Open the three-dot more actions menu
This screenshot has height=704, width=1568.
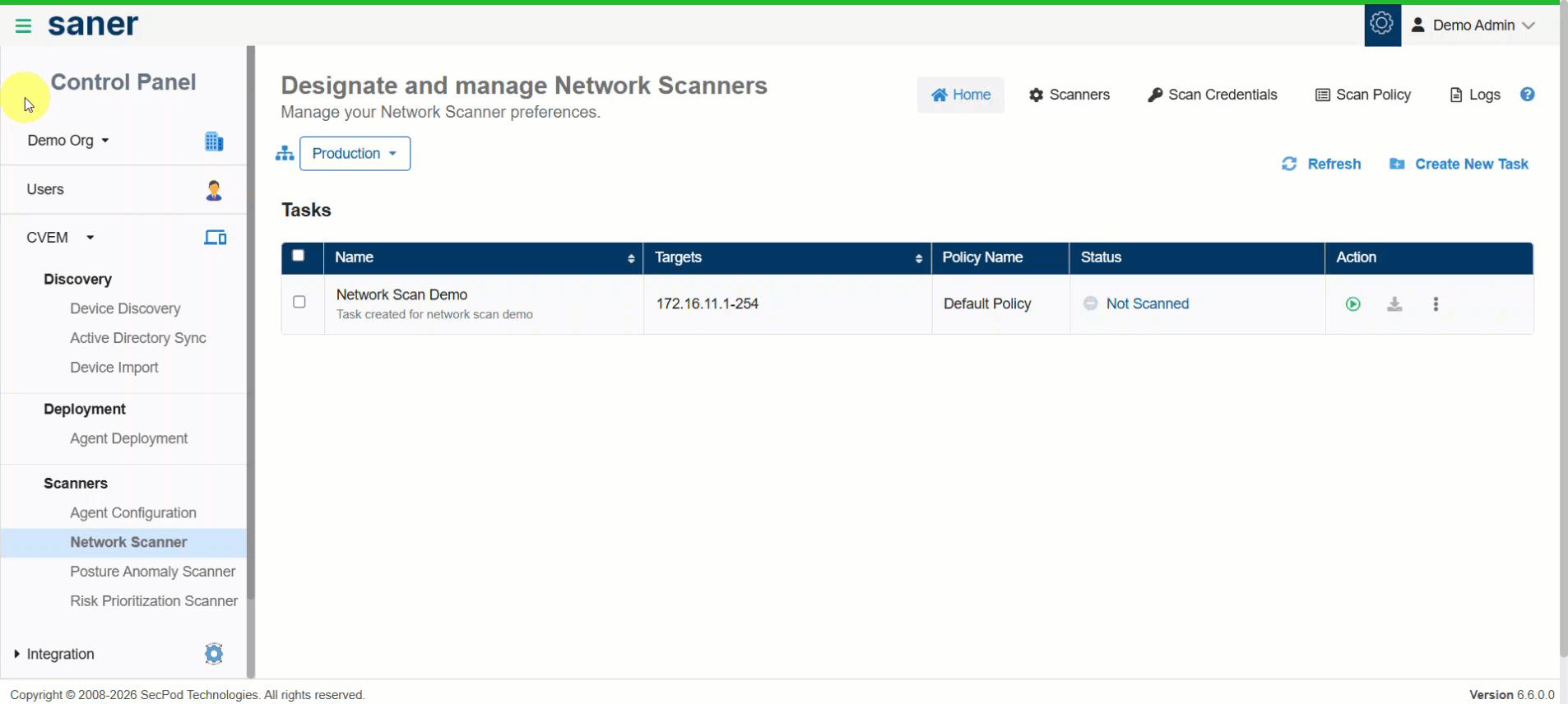pos(1436,304)
